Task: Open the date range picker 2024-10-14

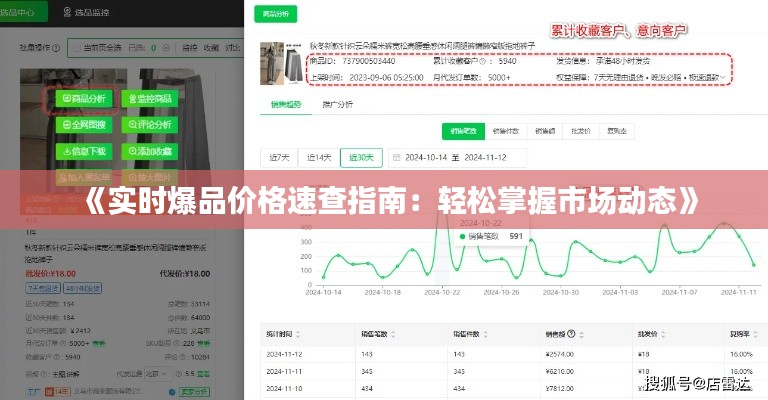Action: 425,158
